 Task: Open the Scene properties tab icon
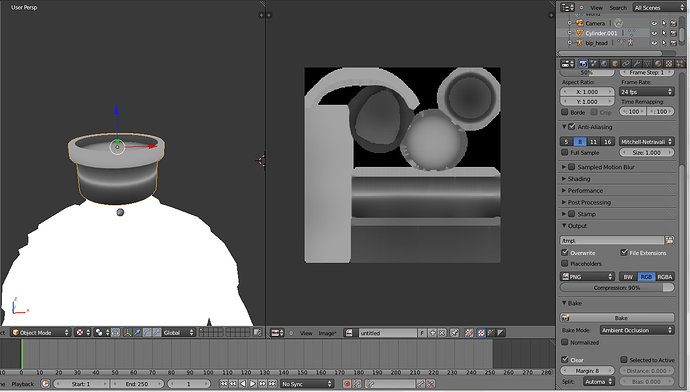[594, 64]
